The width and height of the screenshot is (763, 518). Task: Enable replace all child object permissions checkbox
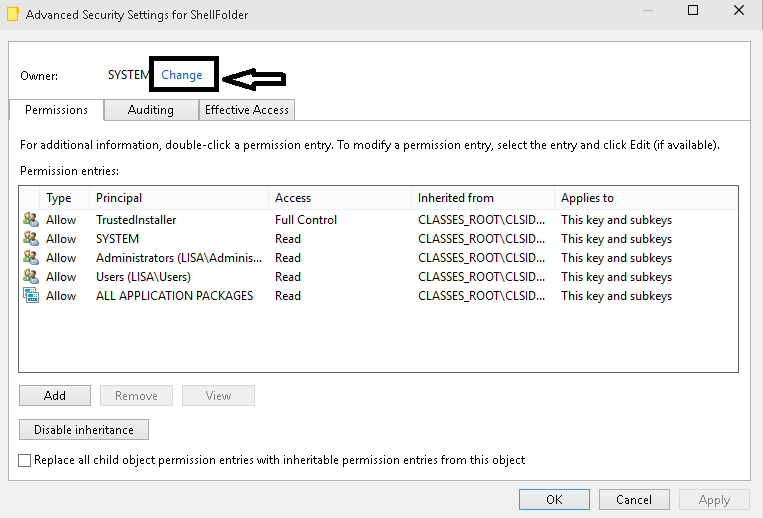(x=25, y=460)
